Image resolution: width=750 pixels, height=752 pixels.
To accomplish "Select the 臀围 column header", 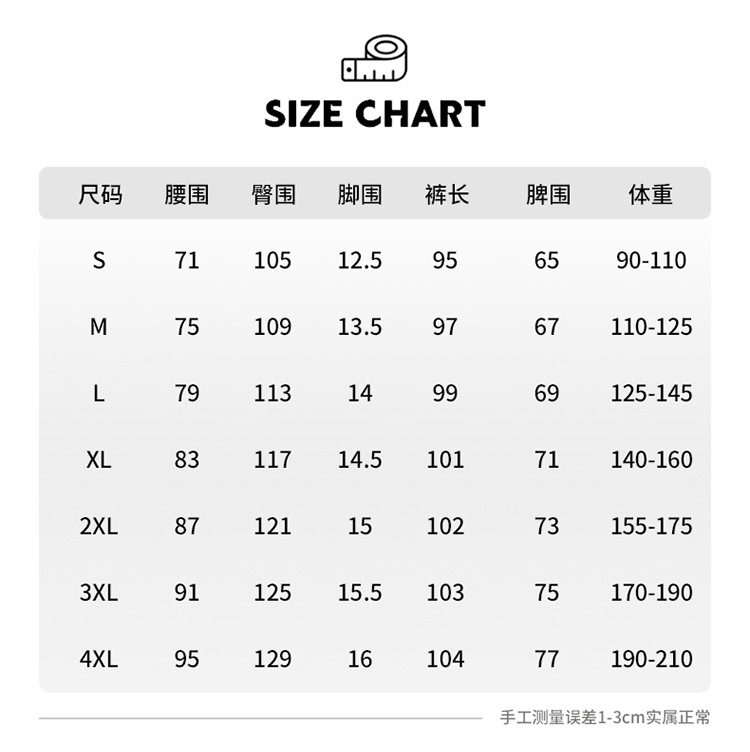I will point(273,195).
